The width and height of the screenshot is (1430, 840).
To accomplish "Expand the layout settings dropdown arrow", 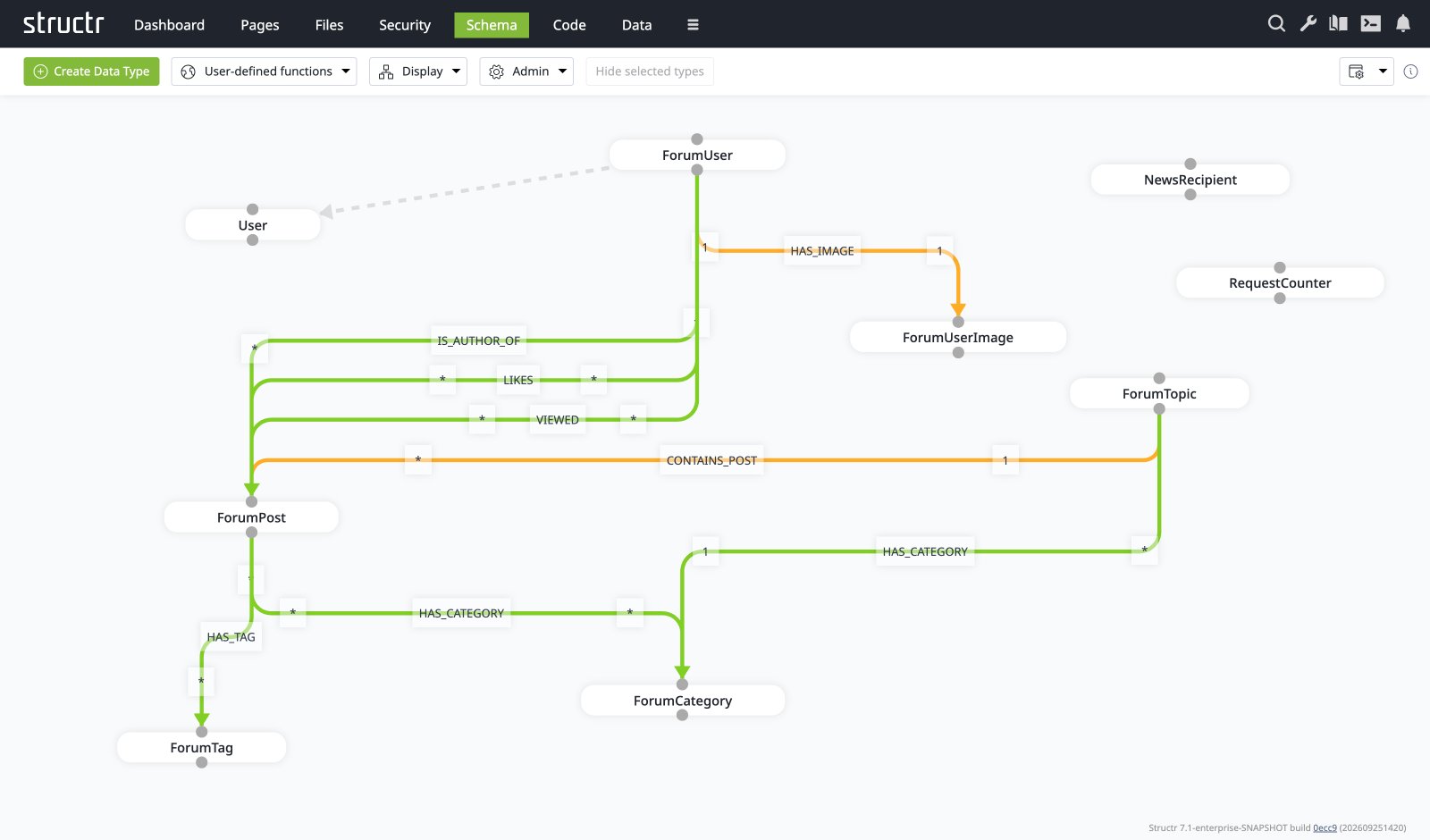I will [x=1383, y=71].
